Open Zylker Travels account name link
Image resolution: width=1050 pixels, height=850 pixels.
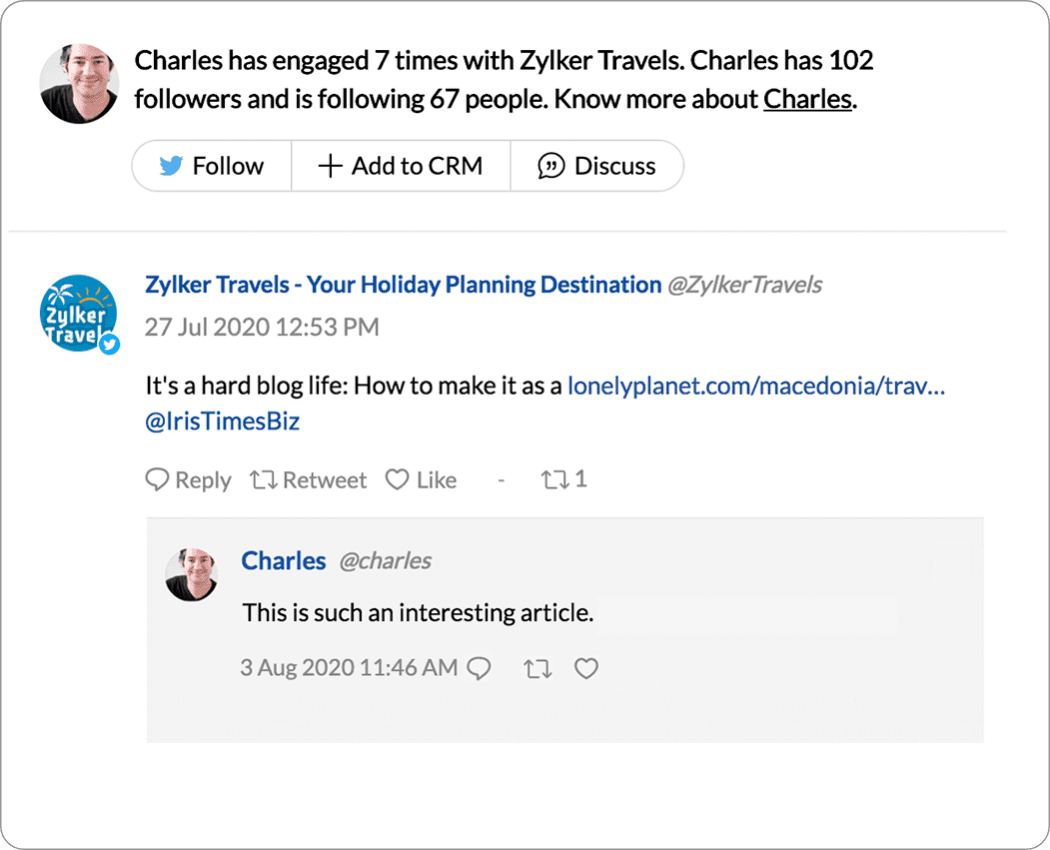tap(403, 285)
